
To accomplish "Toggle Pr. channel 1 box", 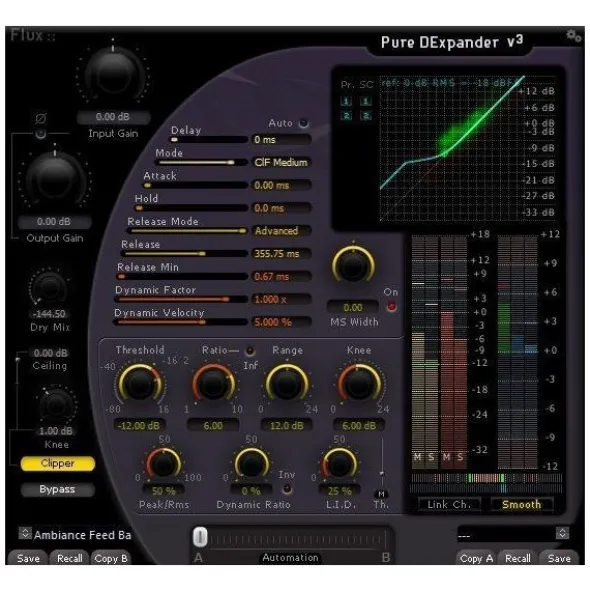I will click(x=346, y=101).
